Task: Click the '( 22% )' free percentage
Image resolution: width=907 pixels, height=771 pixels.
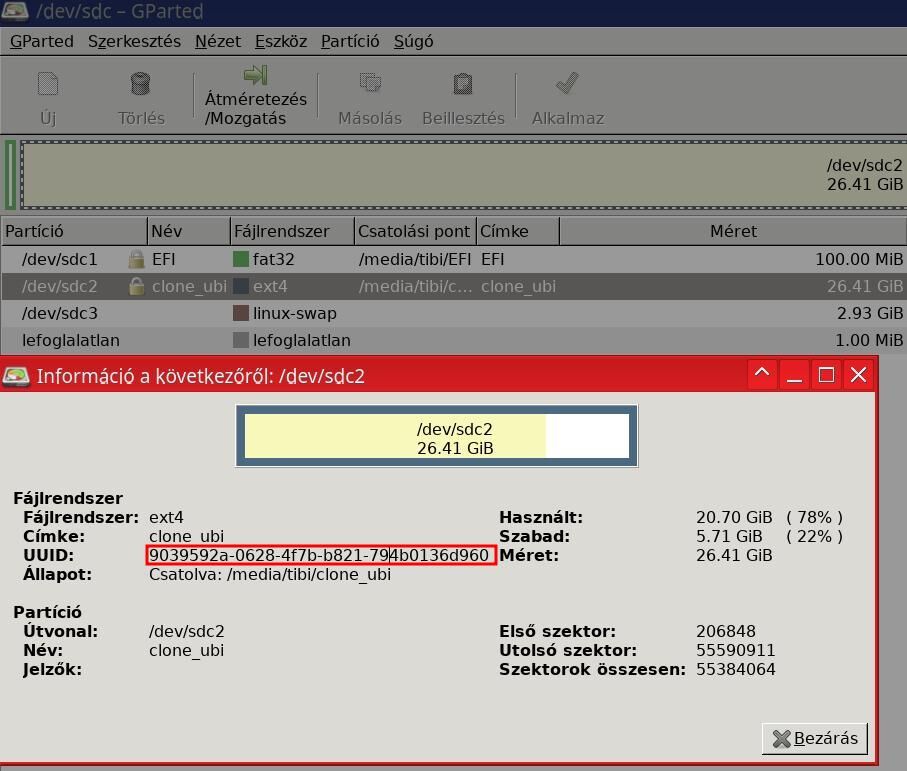Action: pos(814,536)
